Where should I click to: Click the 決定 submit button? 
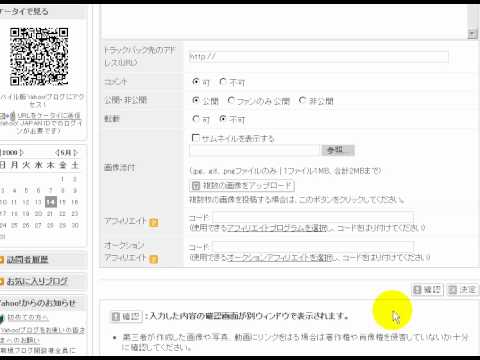click(462, 290)
